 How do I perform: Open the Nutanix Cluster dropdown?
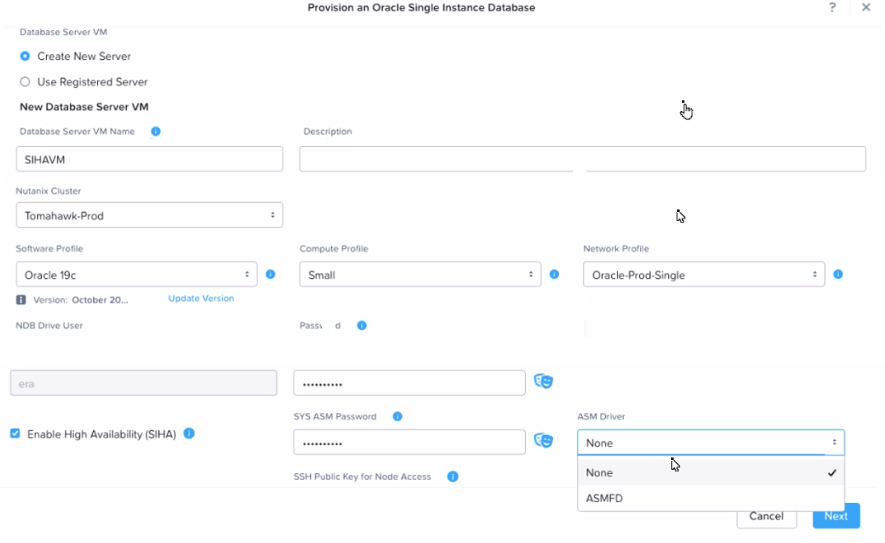(x=149, y=215)
